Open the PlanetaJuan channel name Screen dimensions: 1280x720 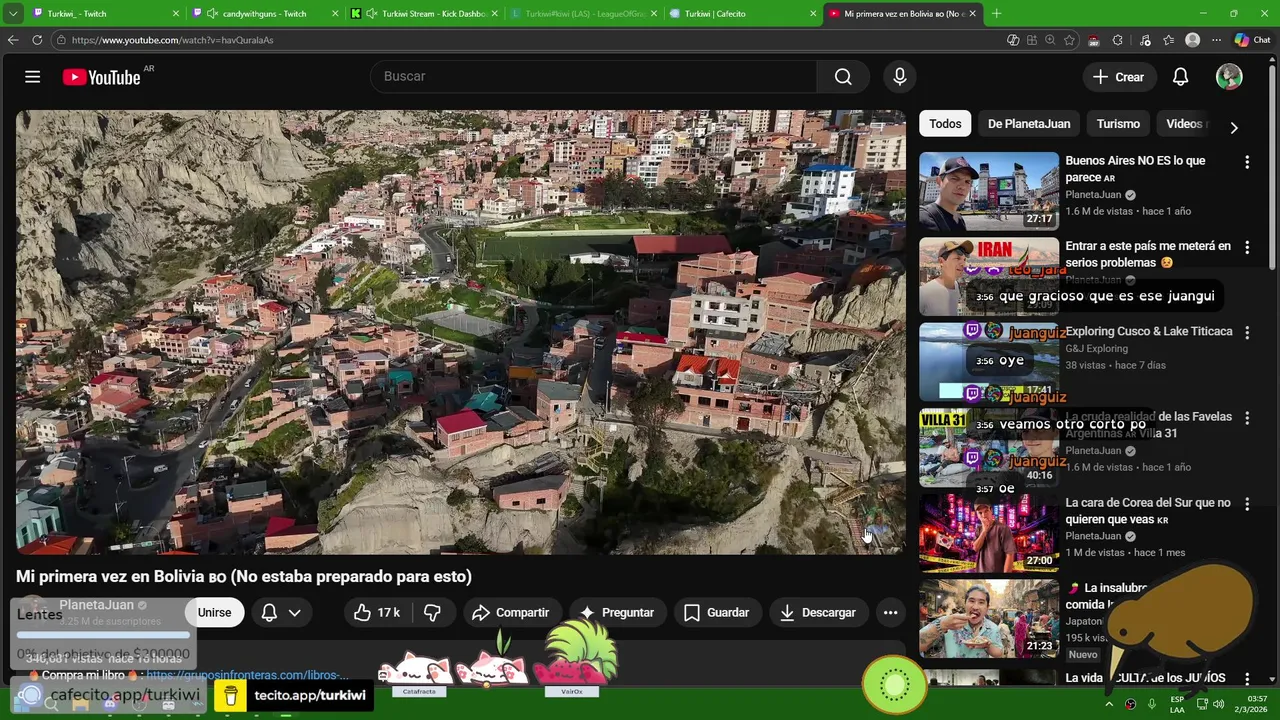pos(96,605)
